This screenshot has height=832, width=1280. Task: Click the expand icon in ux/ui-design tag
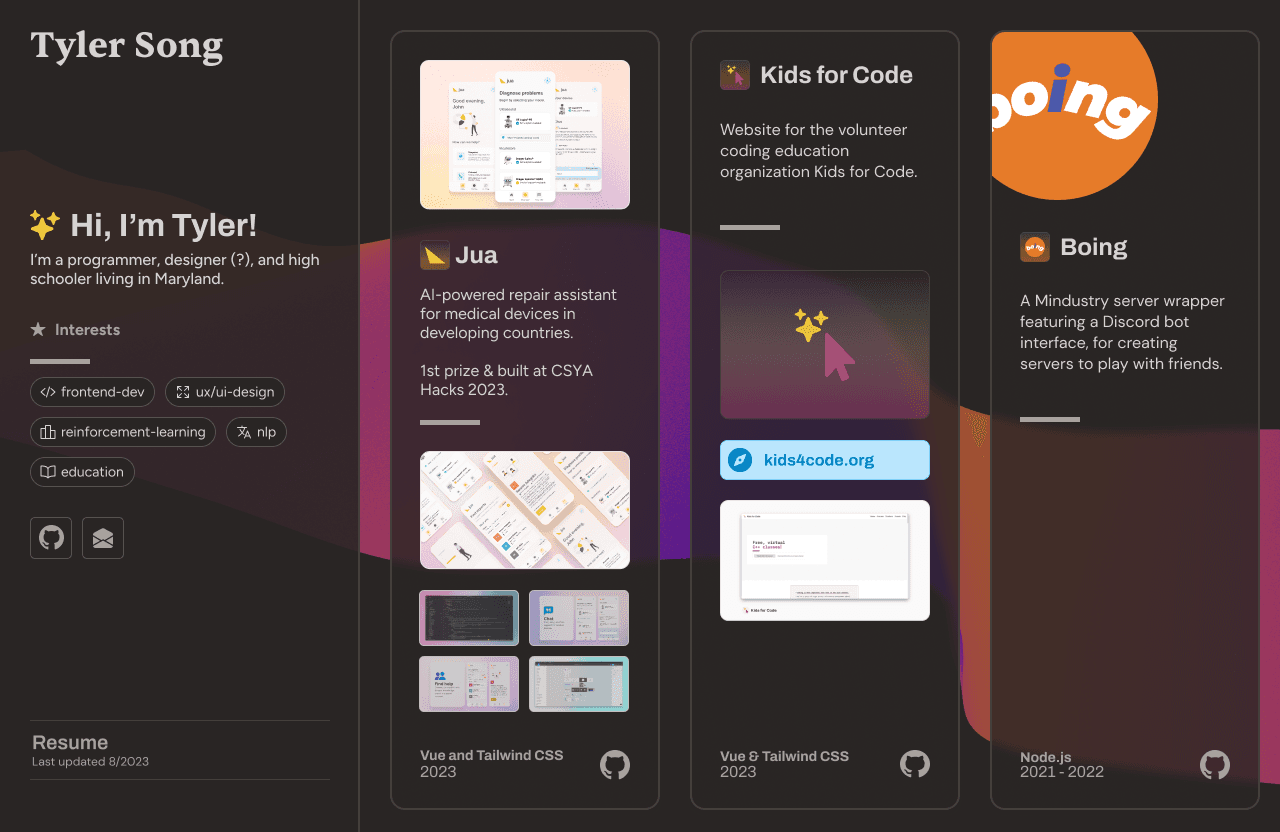(x=182, y=392)
